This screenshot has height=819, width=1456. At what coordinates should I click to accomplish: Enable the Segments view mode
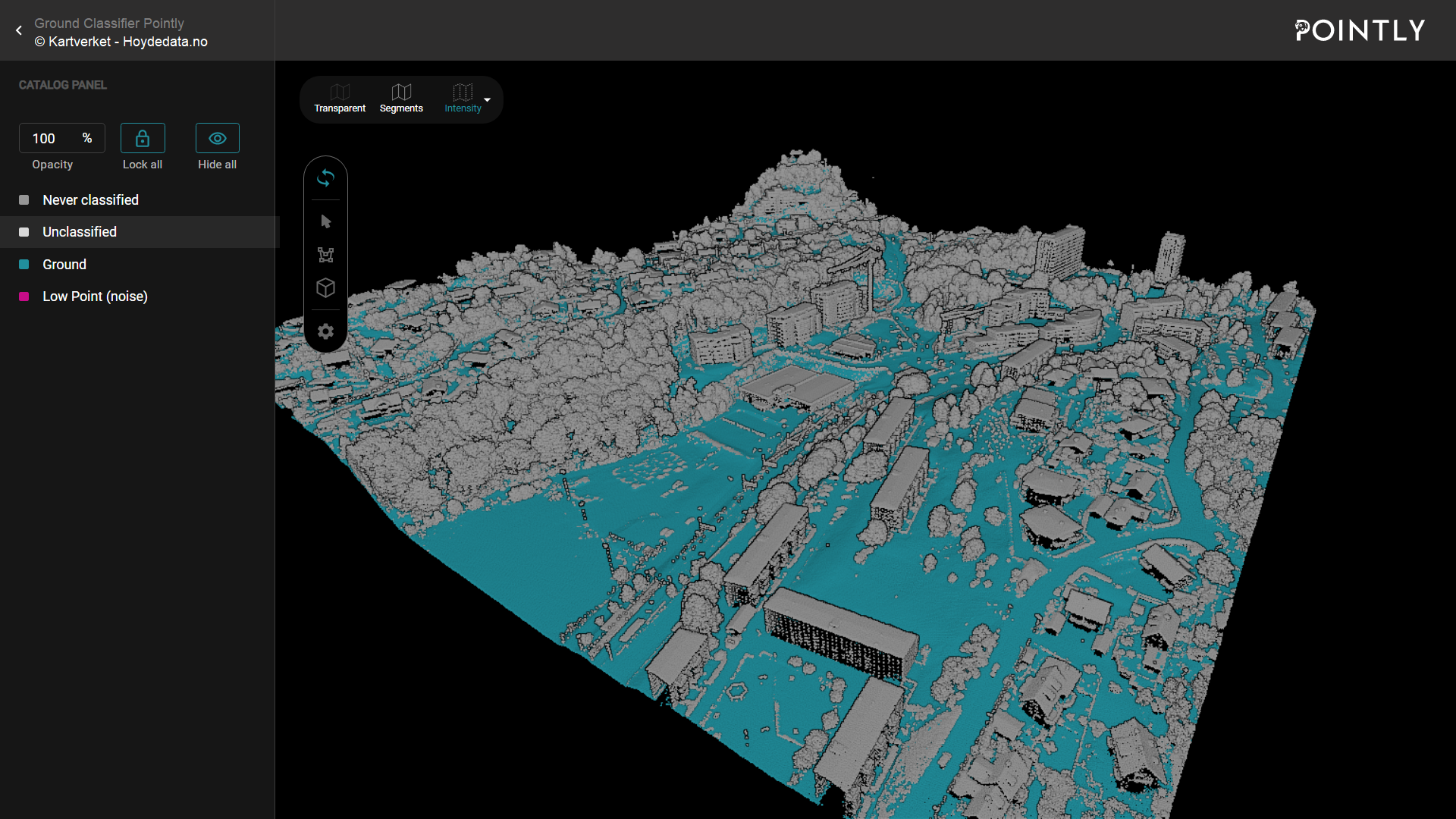coord(401,99)
